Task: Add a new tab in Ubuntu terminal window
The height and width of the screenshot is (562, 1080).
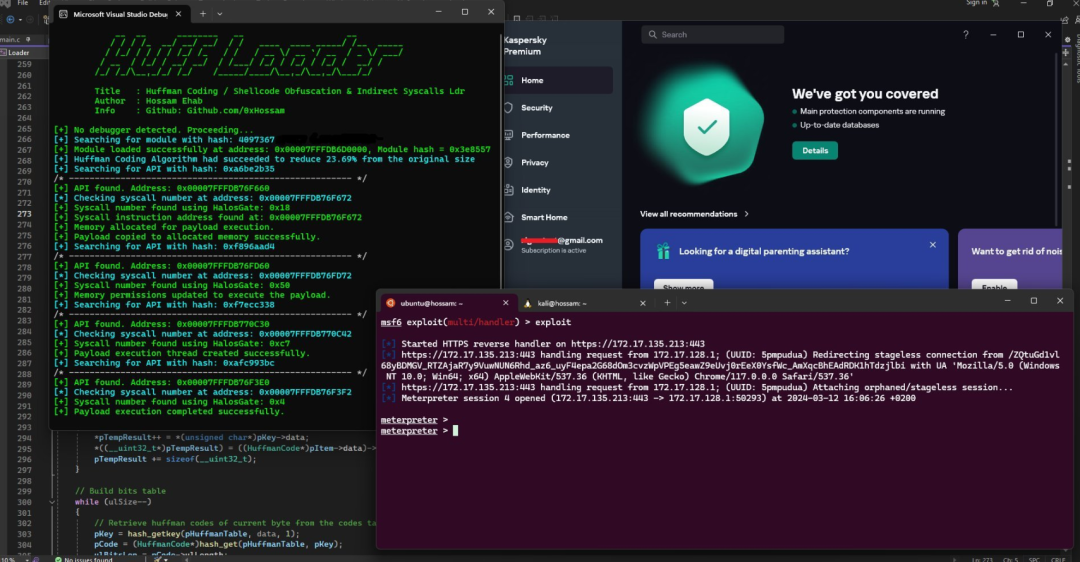Action: click(667, 302)
